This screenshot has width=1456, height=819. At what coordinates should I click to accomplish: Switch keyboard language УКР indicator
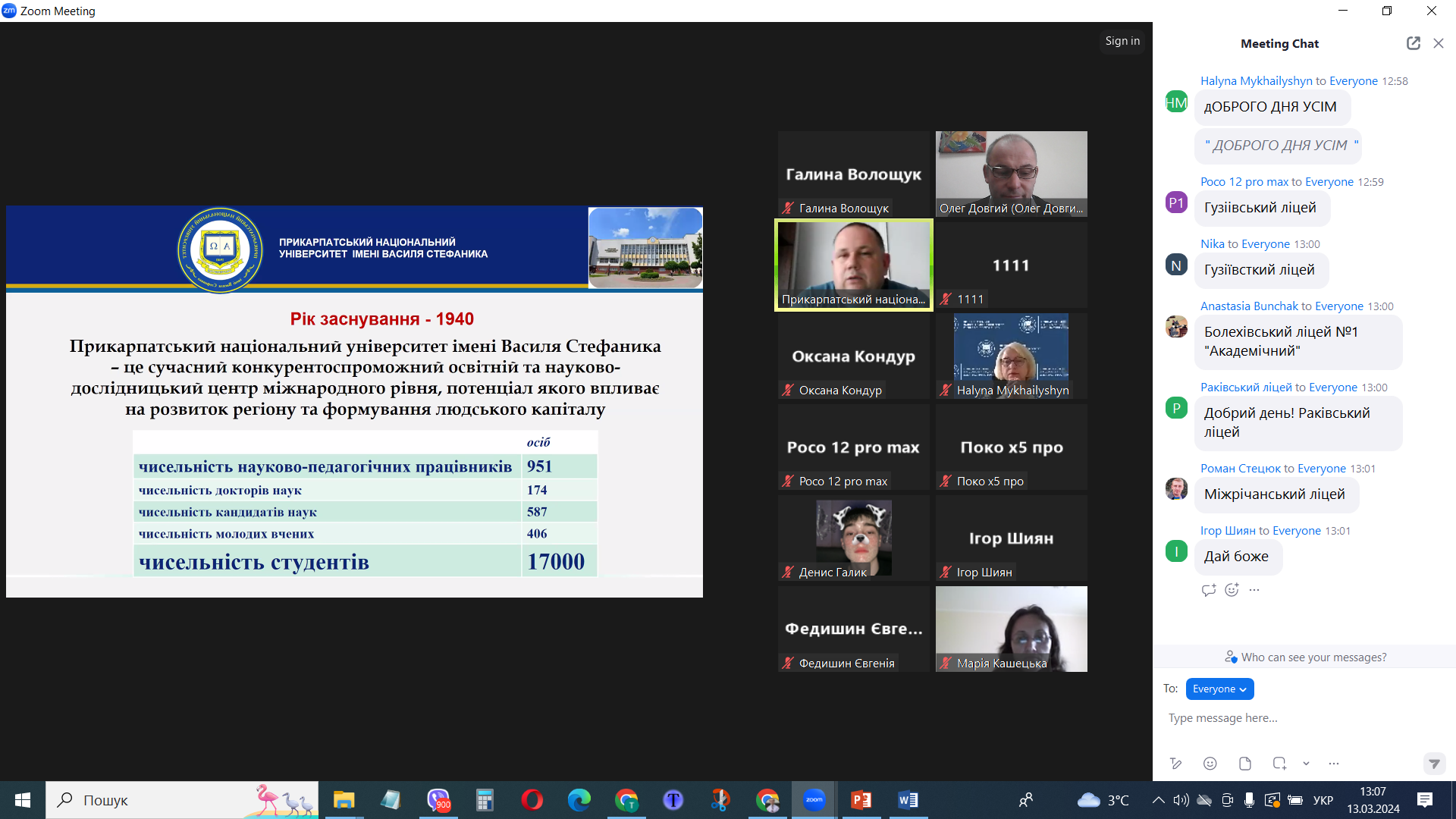tap(1323, 800)
